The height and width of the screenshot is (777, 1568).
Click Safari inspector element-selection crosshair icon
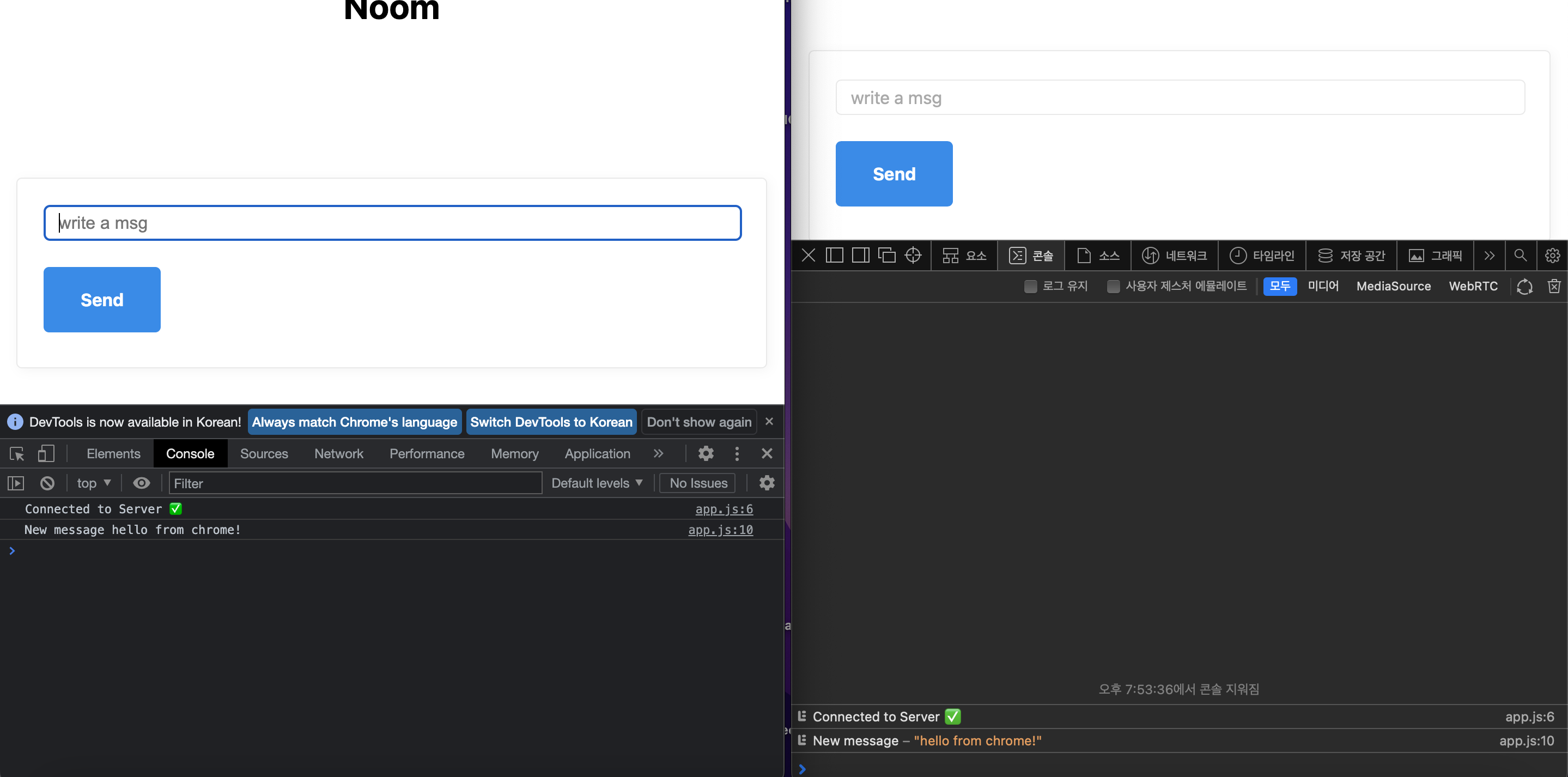pos(913,256)
